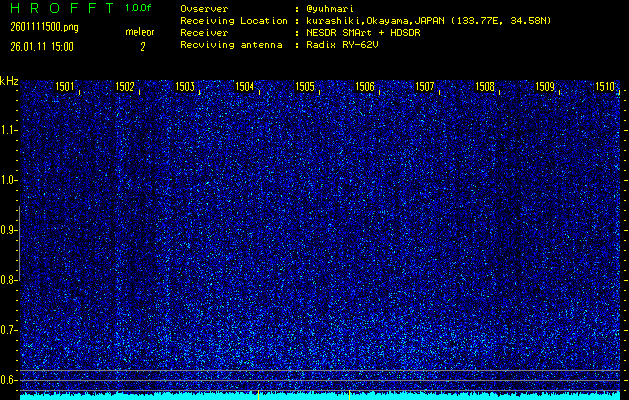Click the 1508 time marker
629x400 pixels.
point(485,87)
